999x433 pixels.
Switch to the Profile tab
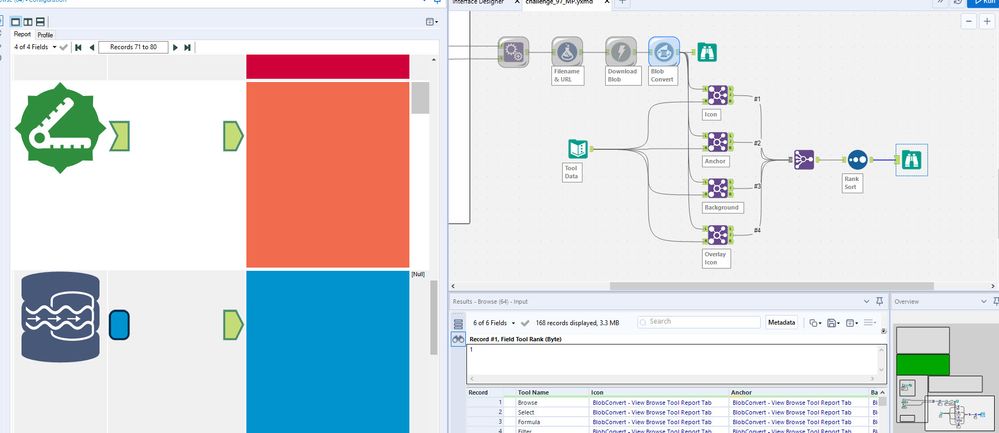(45, 35)
